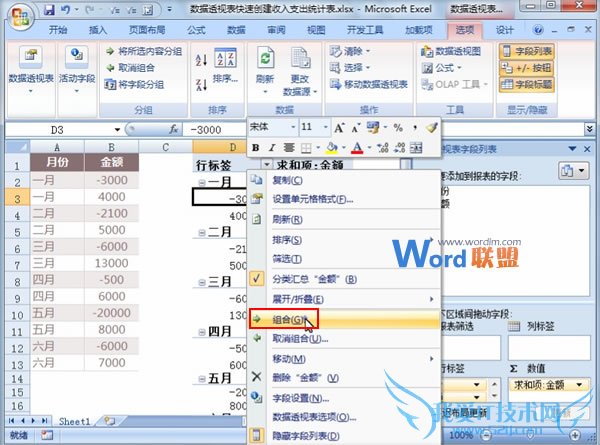Select cell B7 containing 13000

pyautogui.click(x=111, y=263)
